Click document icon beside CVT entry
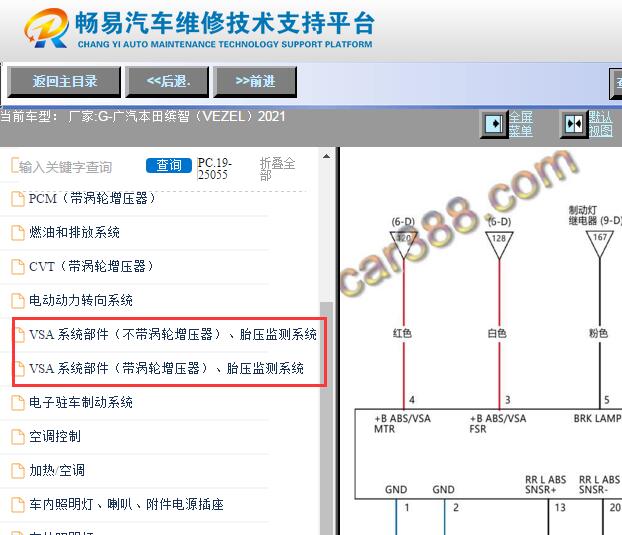 point(17,267)
